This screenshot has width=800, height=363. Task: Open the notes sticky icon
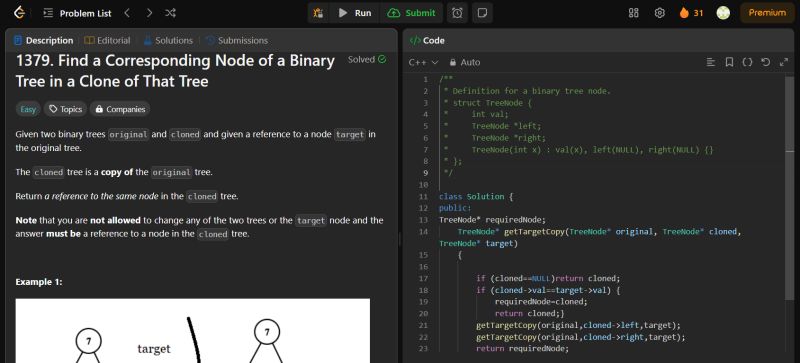pyautogui.click(x=482, y=13)
